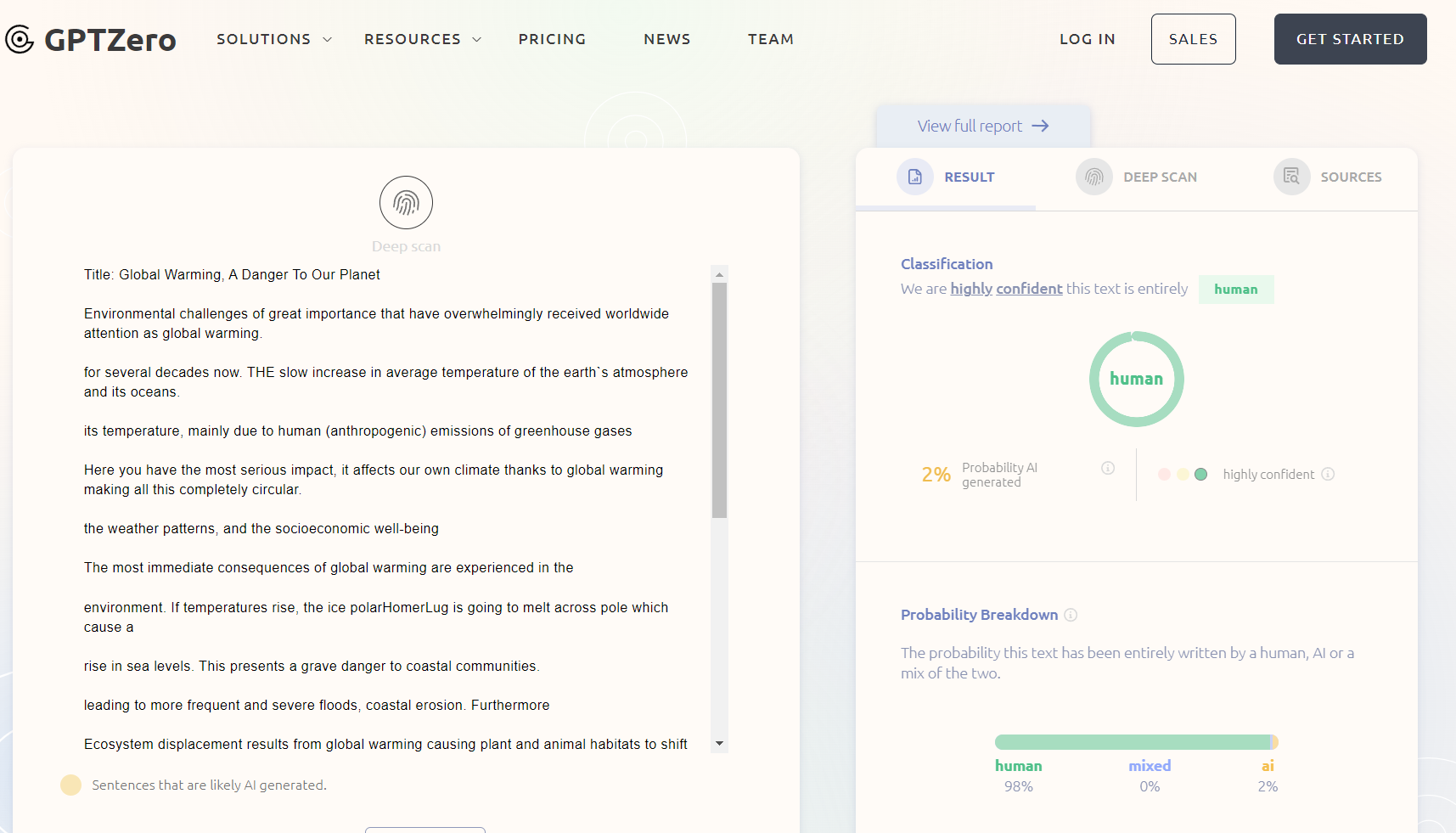
Task: Click info icon beside Probability Breakdown
Action: pos(1071,615)
